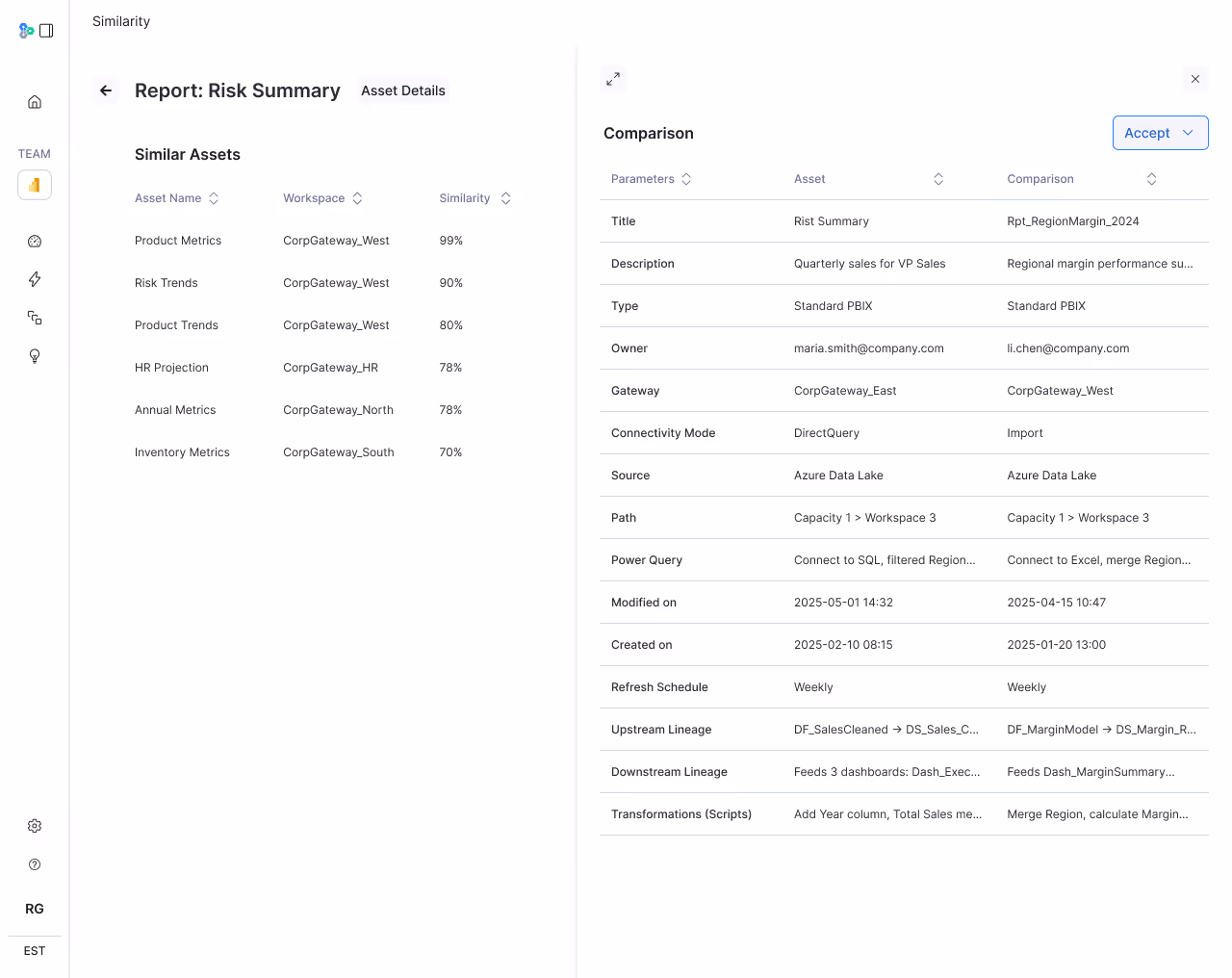Click the Regional margin performance description
Screen dimensions: 1232x978
coord(1100,264)
